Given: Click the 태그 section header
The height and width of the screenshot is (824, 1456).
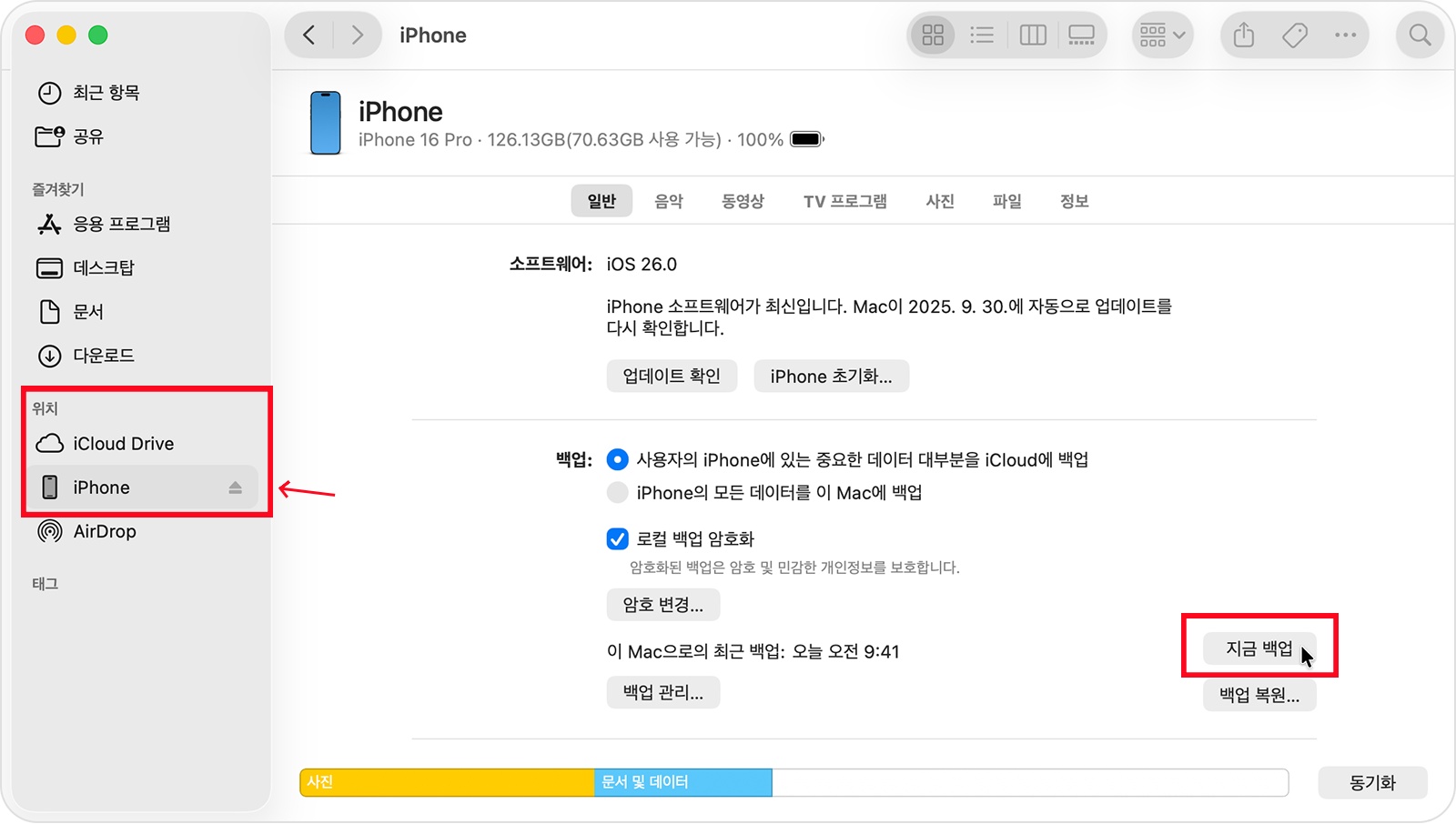Looking at the screenshot, I should 45,584.
